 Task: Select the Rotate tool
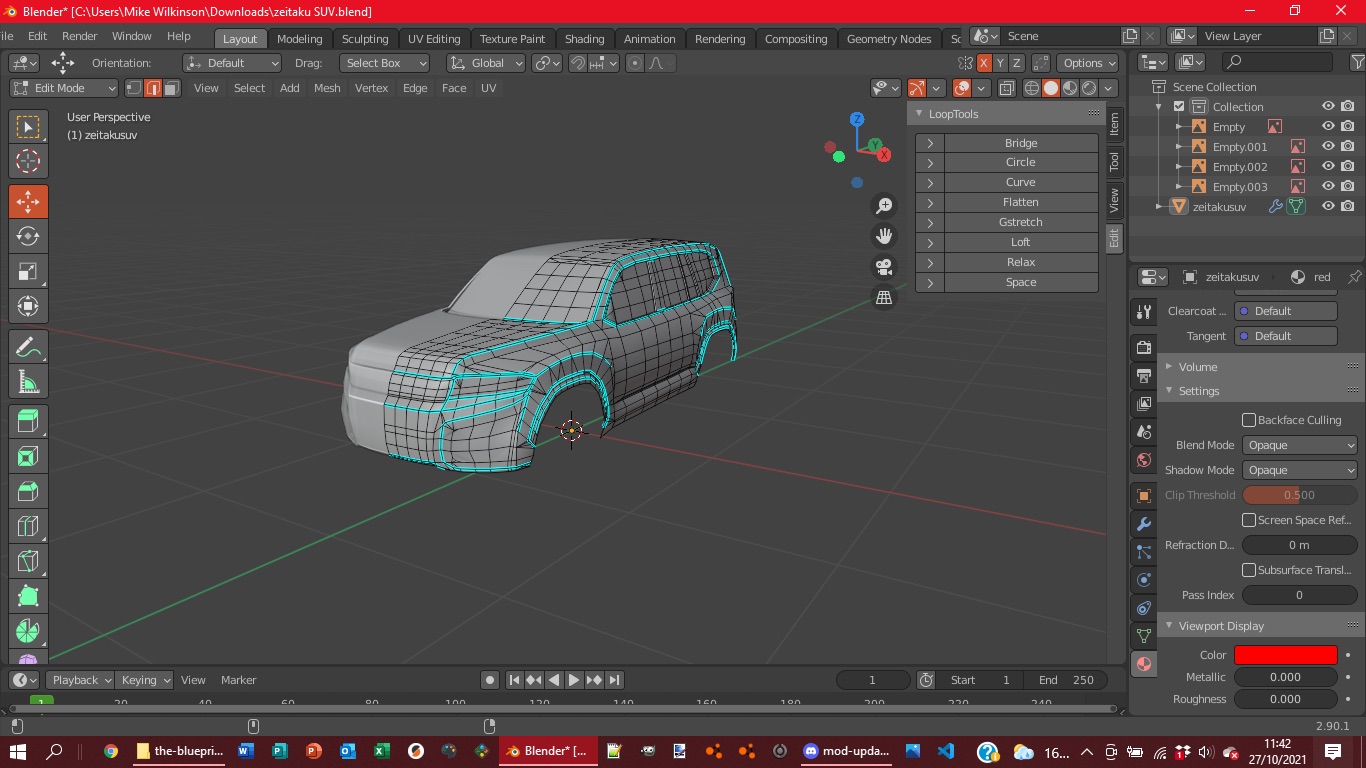pyautogui.click(x=28, y=236)
